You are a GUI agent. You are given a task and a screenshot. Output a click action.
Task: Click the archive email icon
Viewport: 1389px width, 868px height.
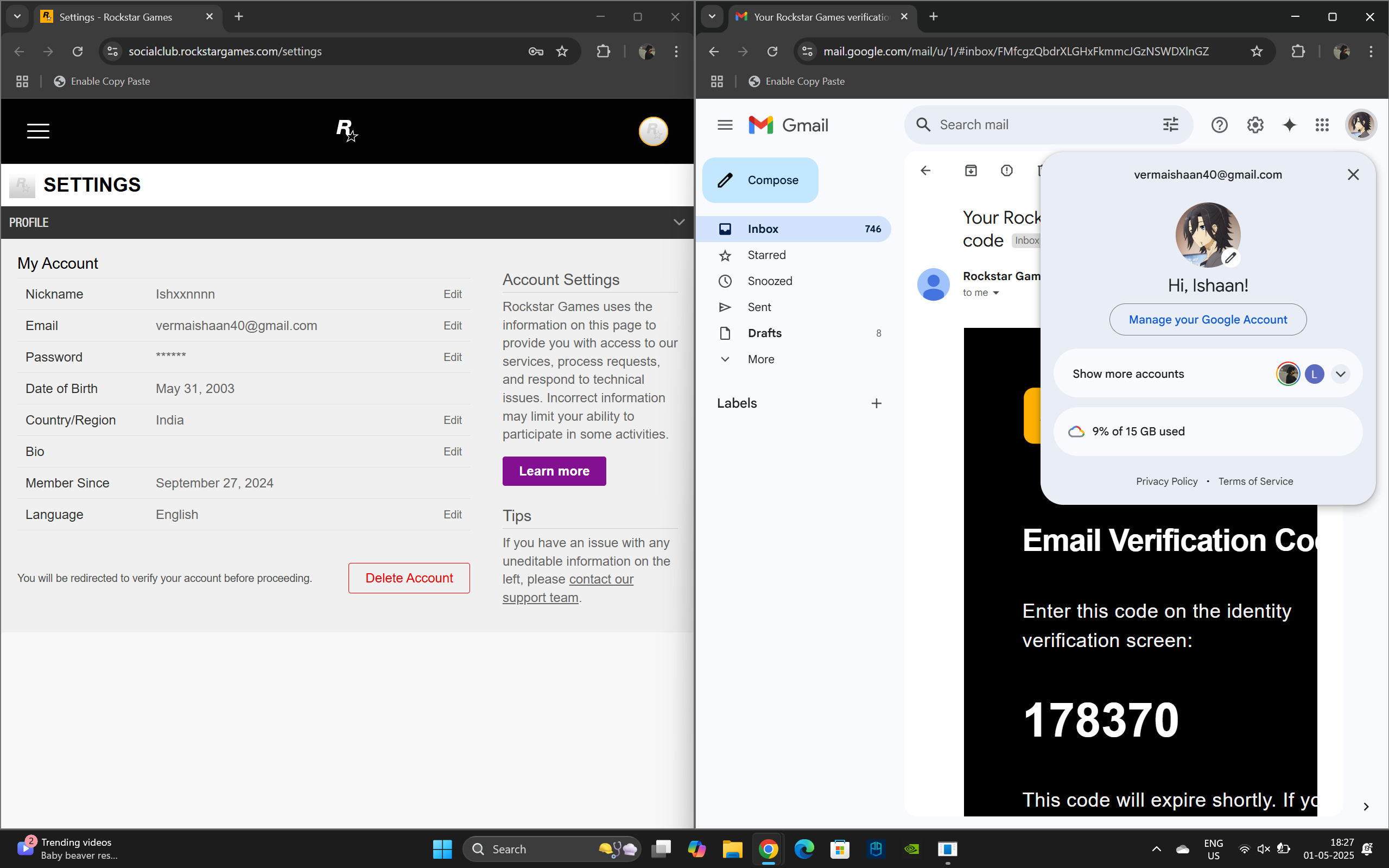click(x=971, y=170)
